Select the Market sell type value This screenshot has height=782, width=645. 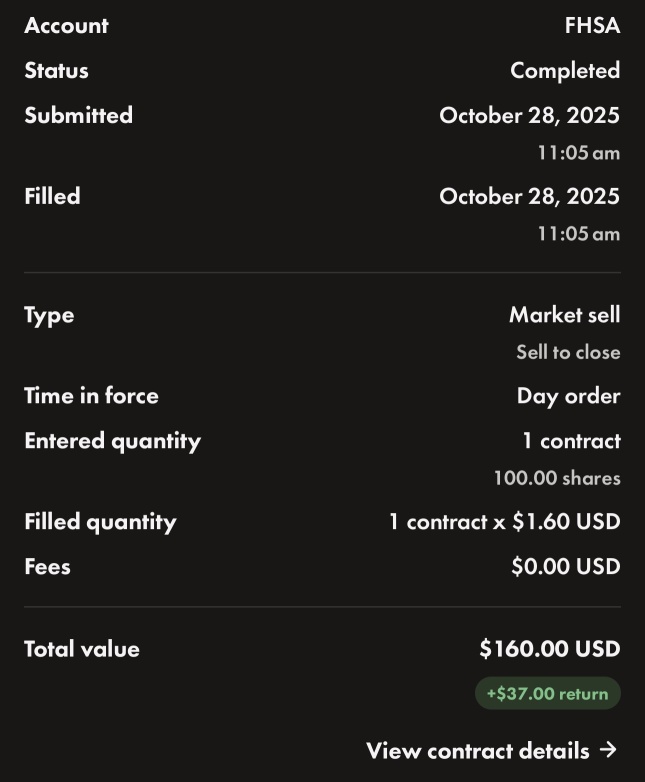click(x=565, y=315)
